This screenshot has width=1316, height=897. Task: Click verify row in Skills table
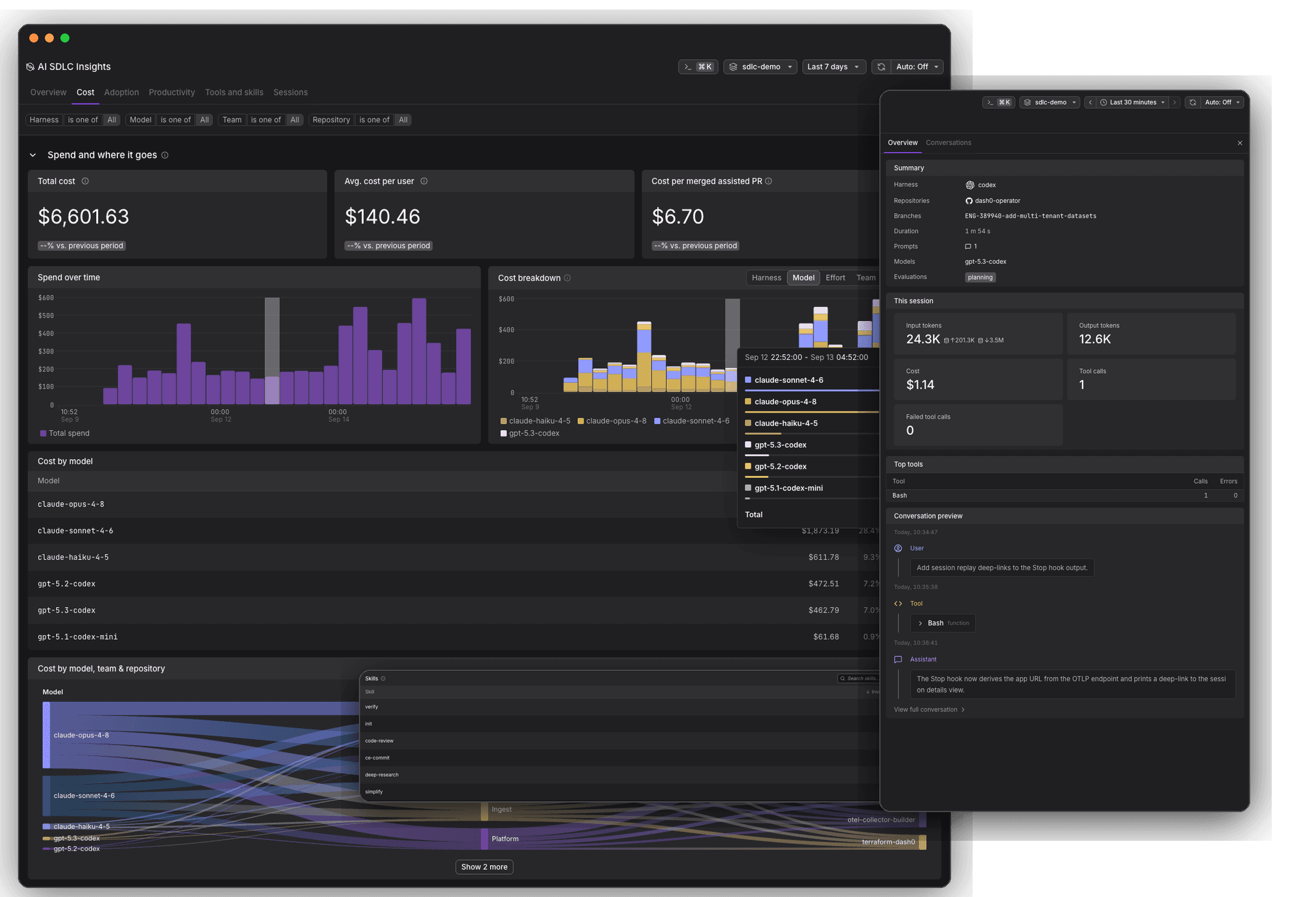point(620,707)
